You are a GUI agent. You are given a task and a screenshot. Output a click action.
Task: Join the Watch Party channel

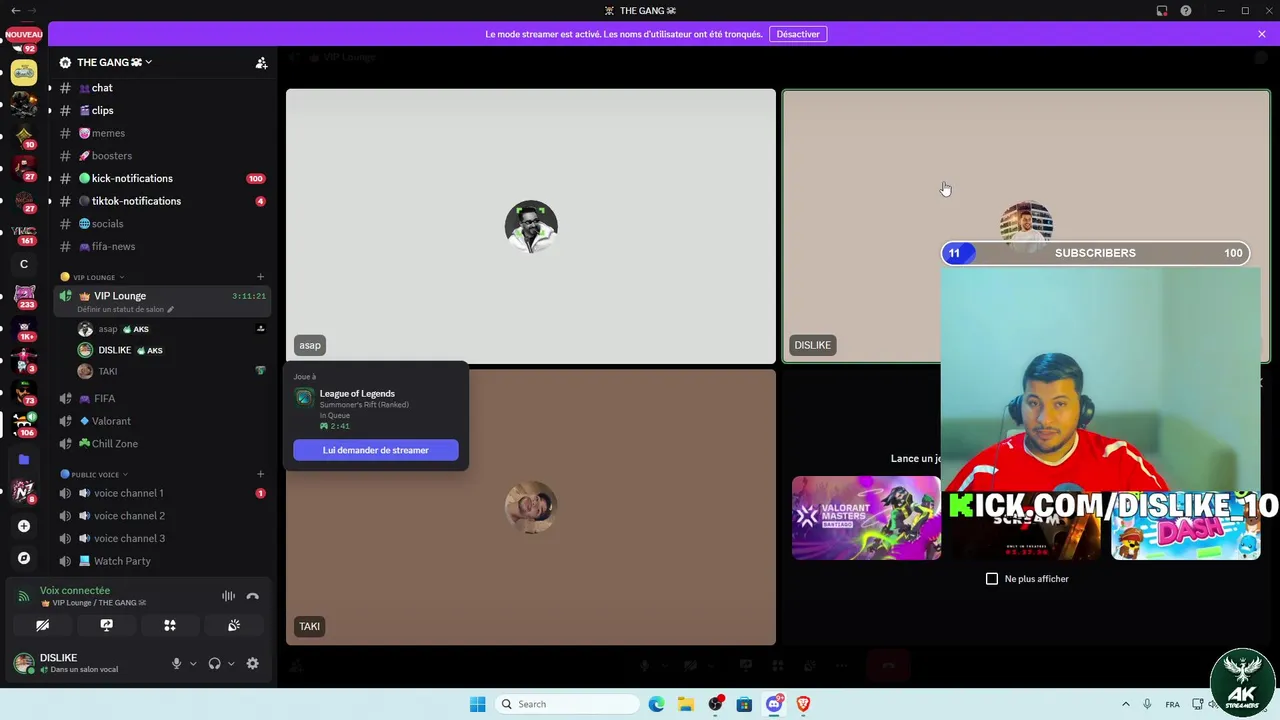coord(162,561)
